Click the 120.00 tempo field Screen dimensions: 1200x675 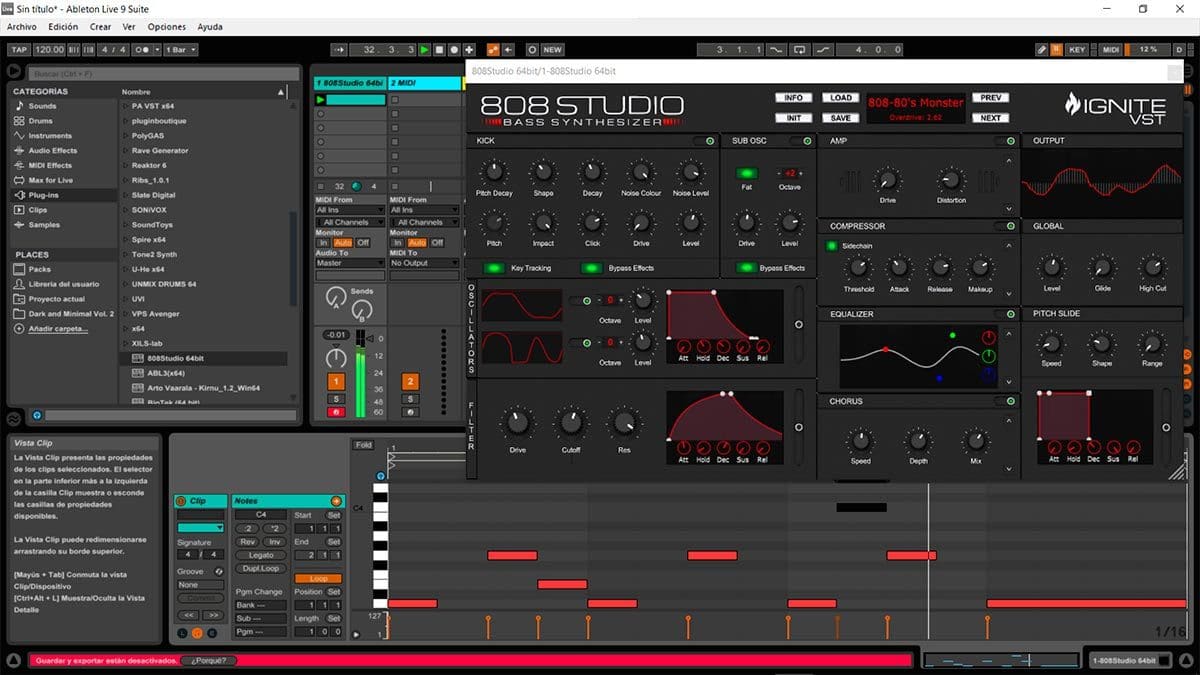pos(49,49)
